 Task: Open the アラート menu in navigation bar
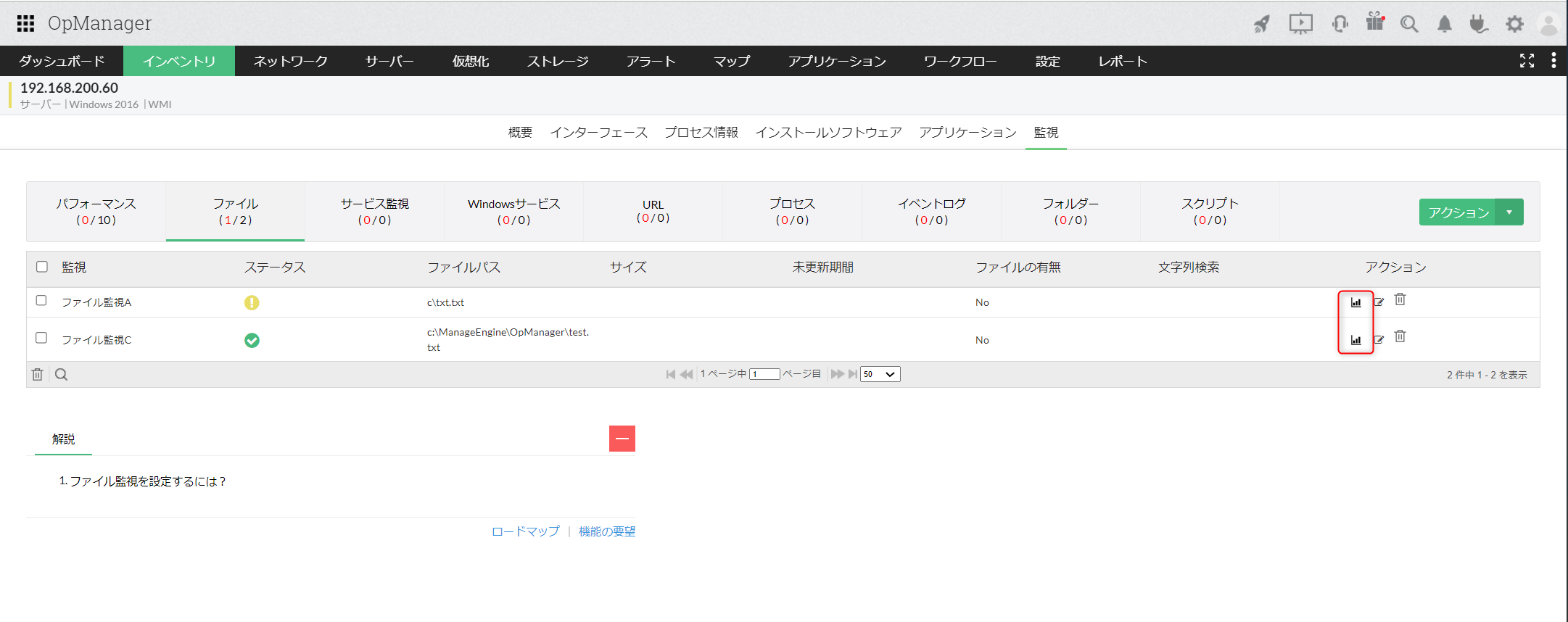pyautogui.click(x=651, y=62)
